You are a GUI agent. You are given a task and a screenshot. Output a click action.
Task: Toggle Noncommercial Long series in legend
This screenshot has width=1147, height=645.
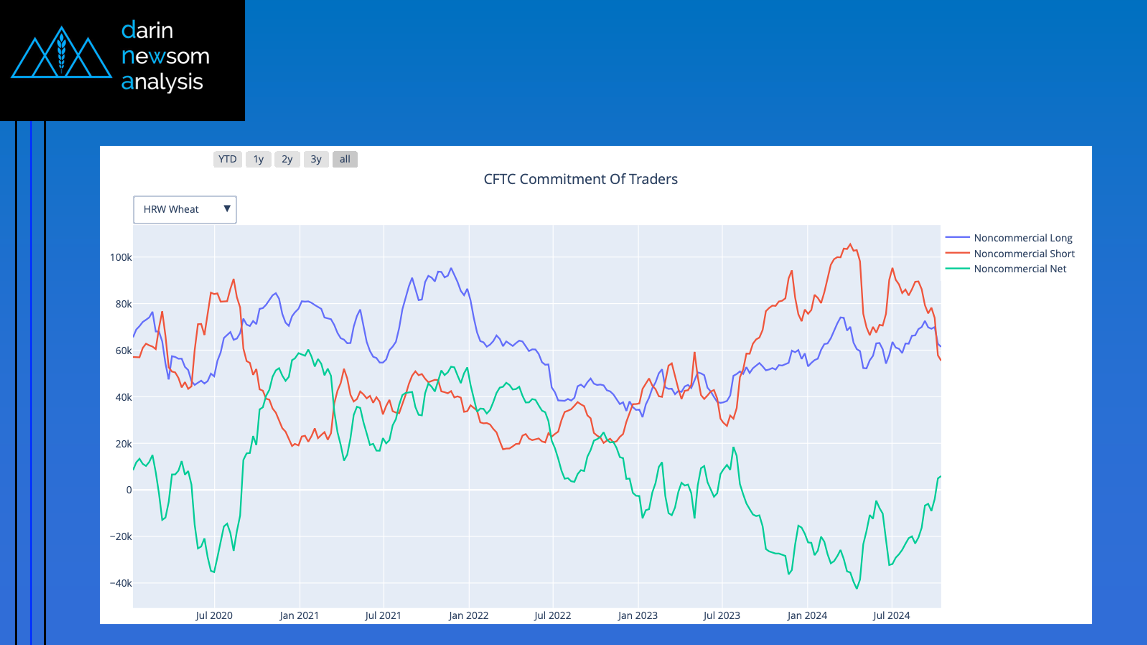(x=1022, y=238)
